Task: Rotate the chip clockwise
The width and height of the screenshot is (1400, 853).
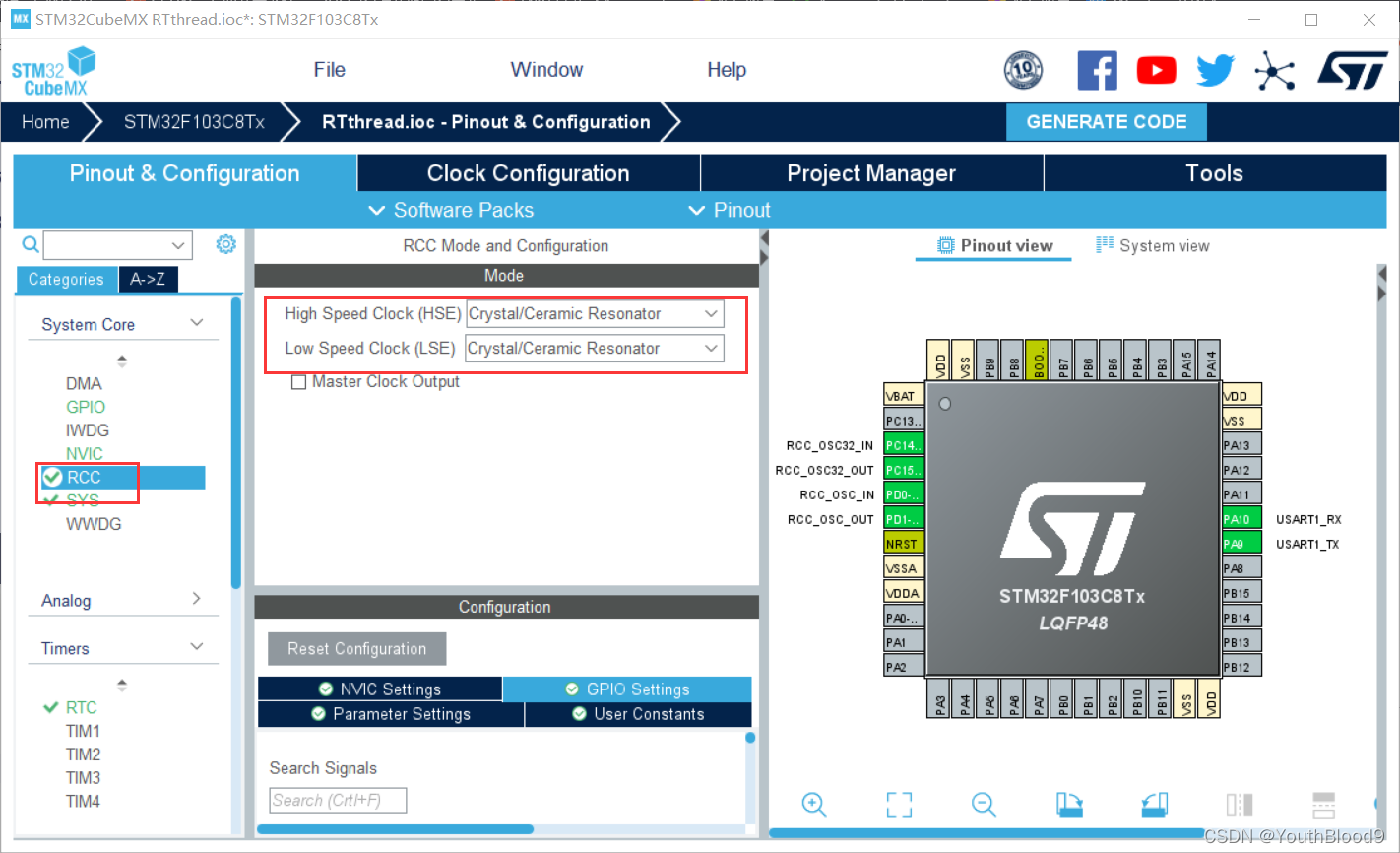Action: click(1069, 804)
